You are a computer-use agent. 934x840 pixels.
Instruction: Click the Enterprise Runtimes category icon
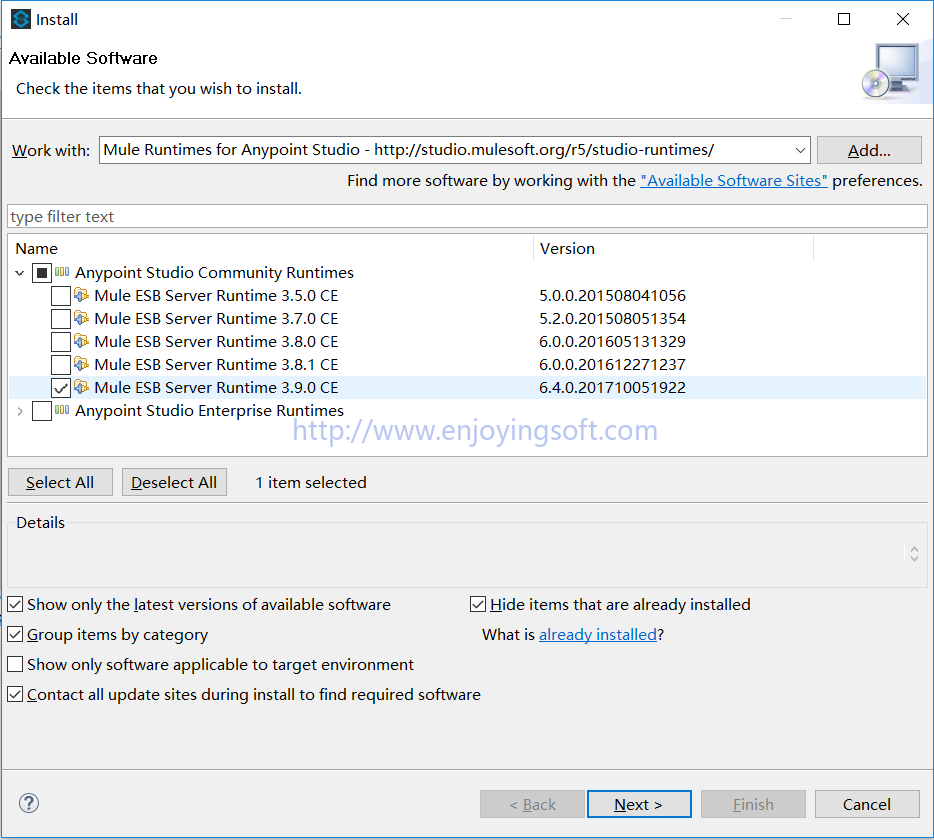click(x=62, y=410)
